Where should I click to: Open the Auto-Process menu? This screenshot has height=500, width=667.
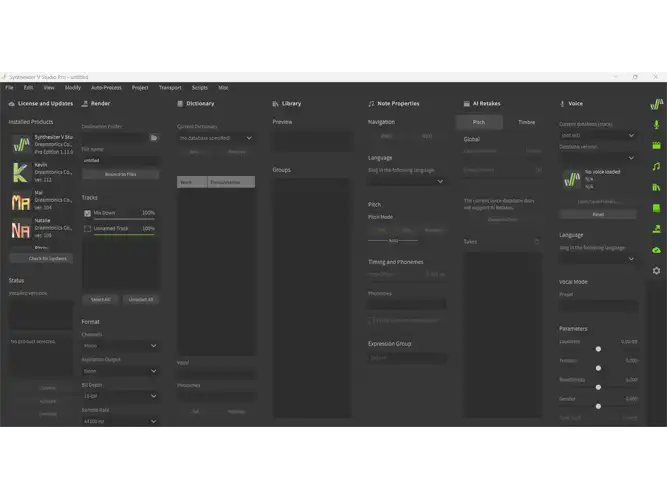(x=106, y=88)
